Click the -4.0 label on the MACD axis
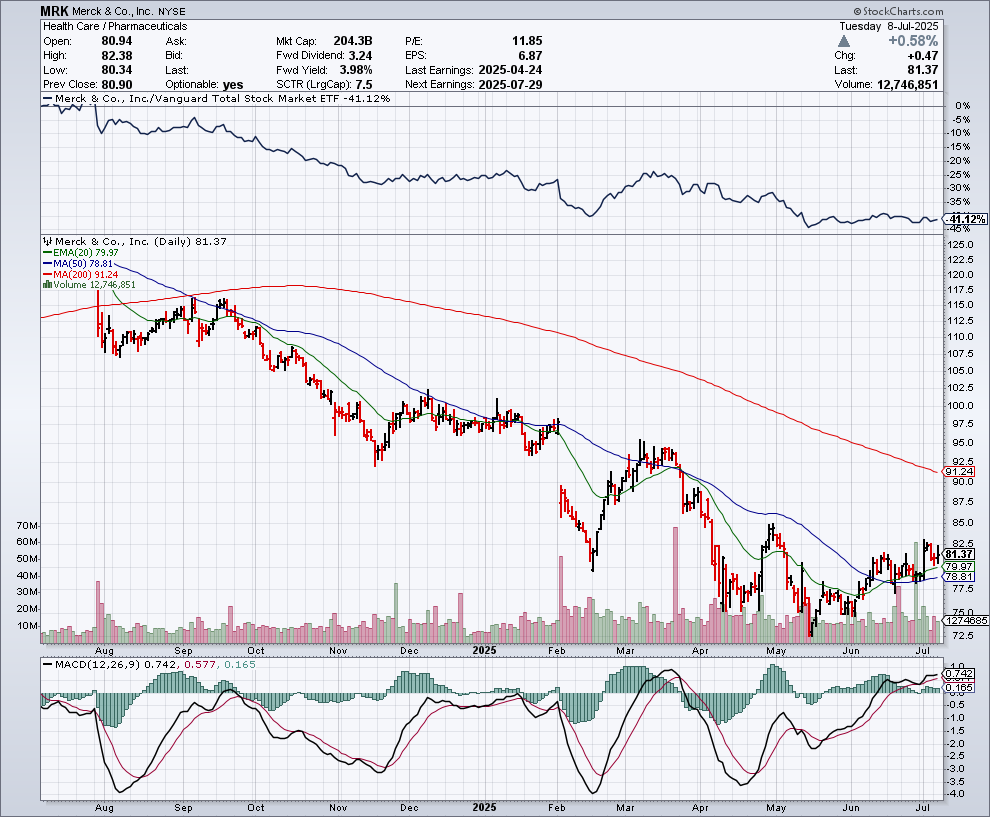This screenshot has height=817, width=990. pos(957,794)
